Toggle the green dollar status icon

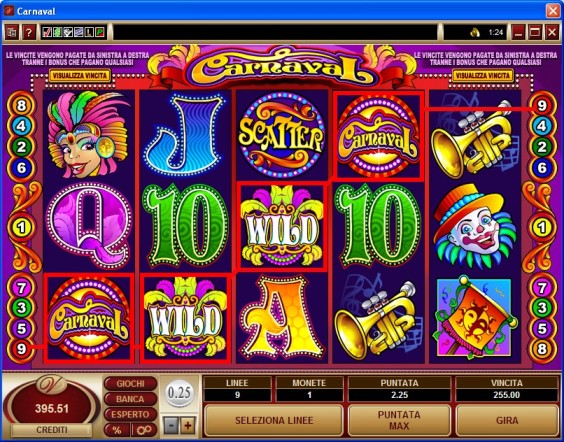58,33
